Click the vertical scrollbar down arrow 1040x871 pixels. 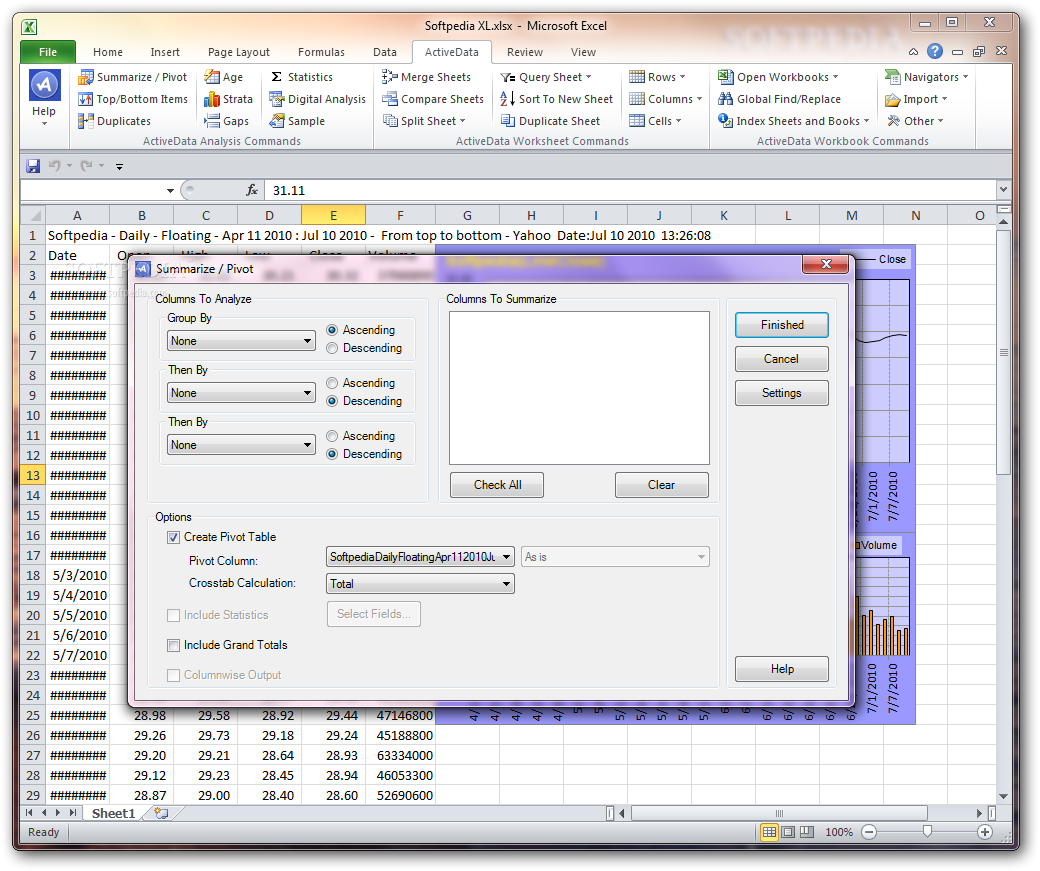click(1003, 796)
